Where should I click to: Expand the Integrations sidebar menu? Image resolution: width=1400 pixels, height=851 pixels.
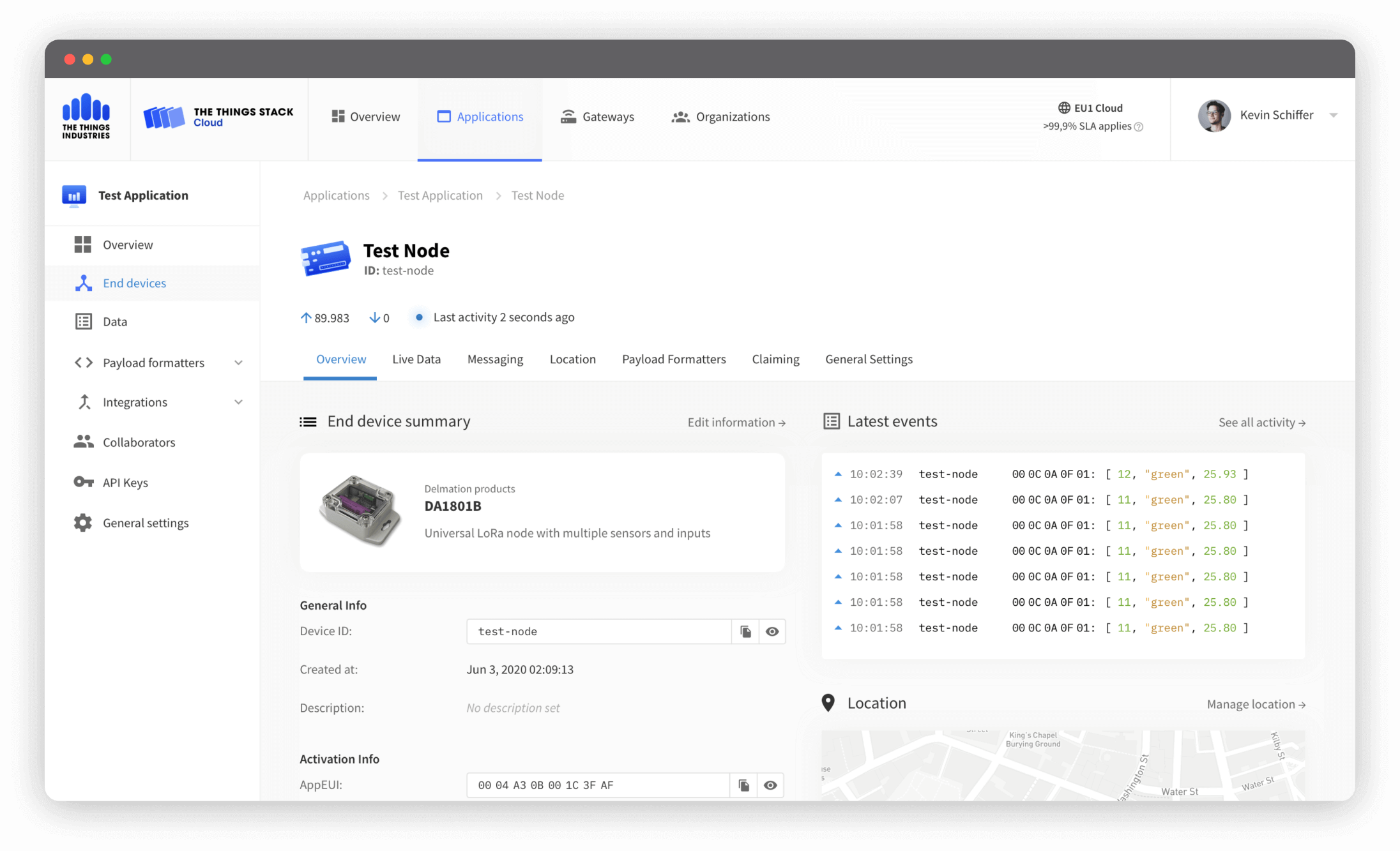238,402
